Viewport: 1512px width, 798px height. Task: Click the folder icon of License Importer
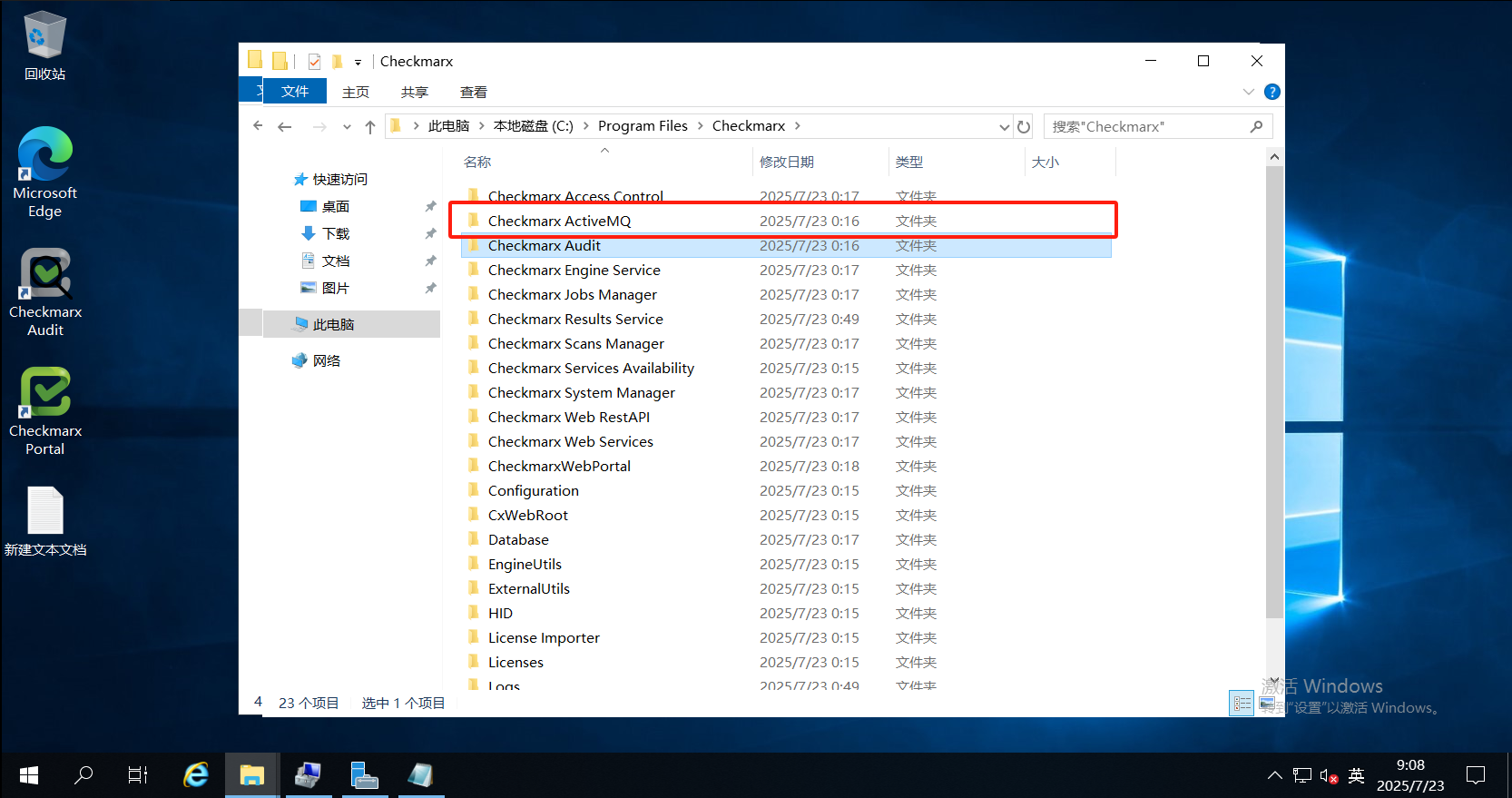pos(473,637)
